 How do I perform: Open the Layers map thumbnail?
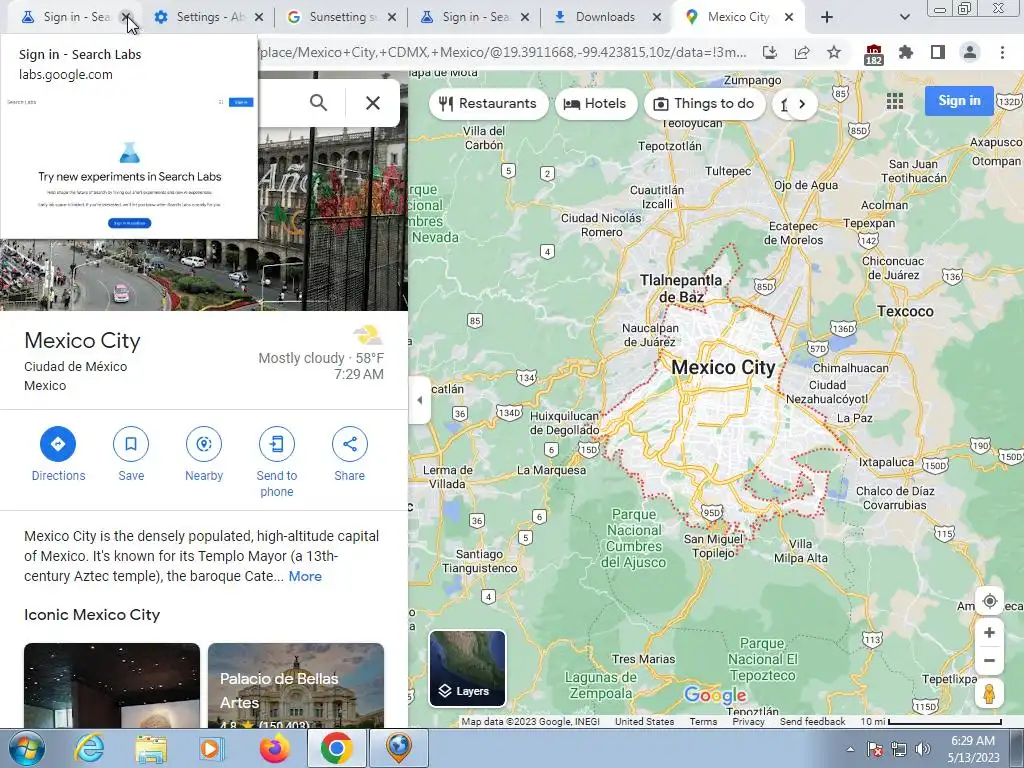(x=467, y=669)
